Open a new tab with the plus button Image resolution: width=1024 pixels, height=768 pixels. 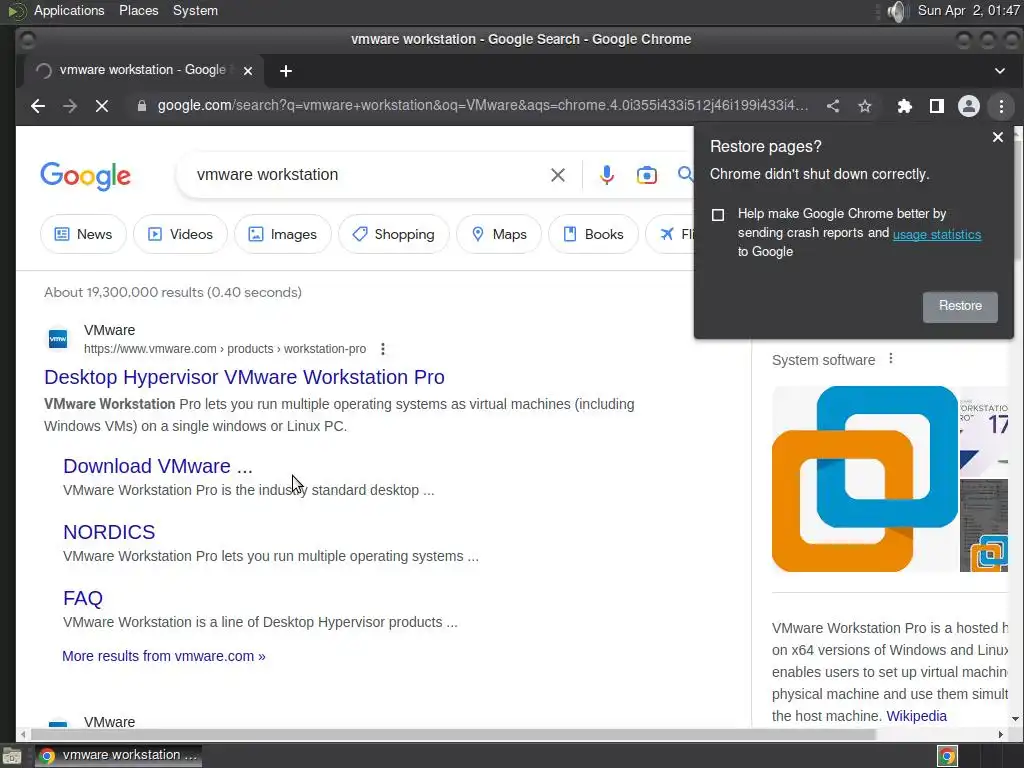285,71
